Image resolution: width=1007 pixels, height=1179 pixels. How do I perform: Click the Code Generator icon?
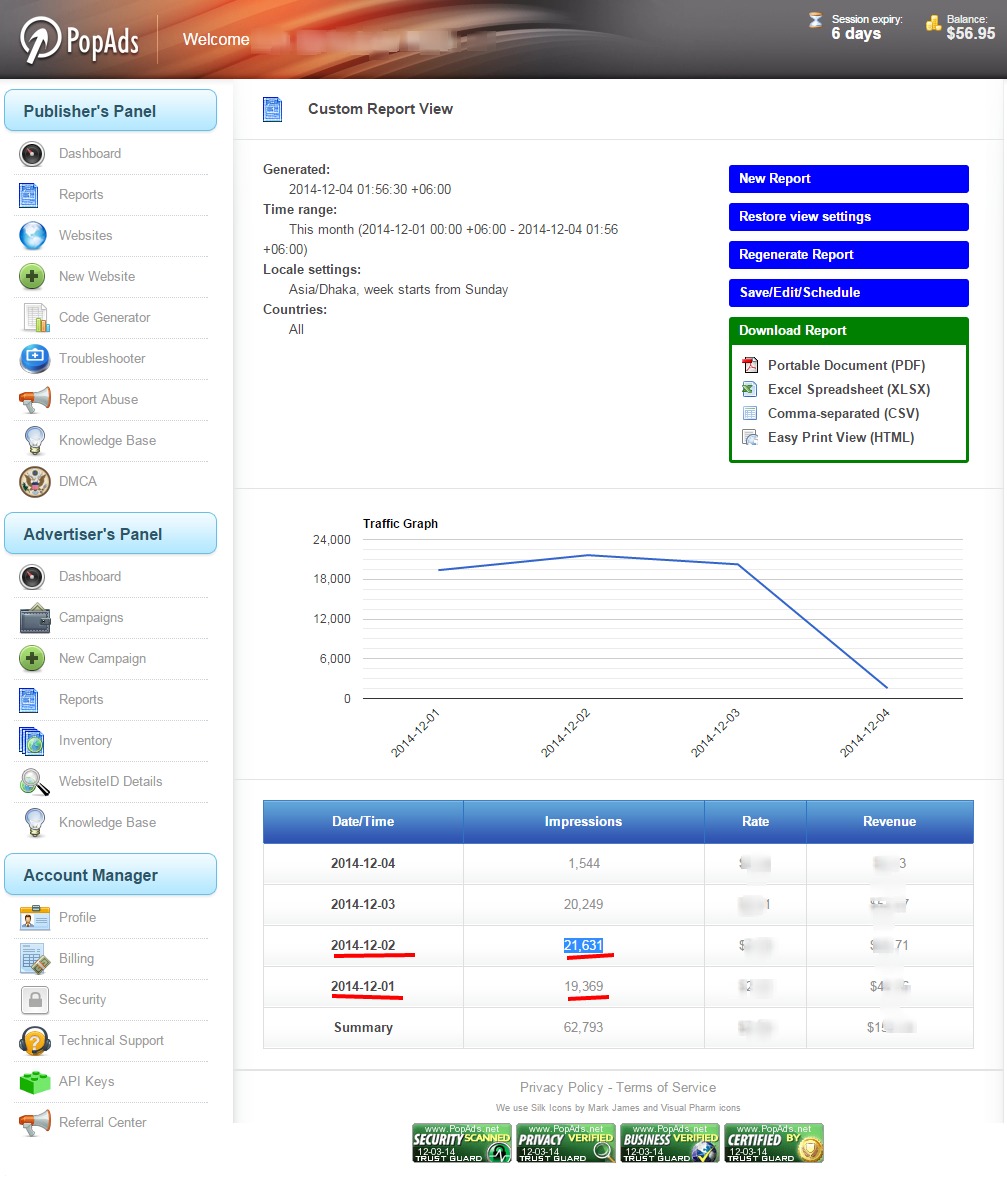(35, 317)
